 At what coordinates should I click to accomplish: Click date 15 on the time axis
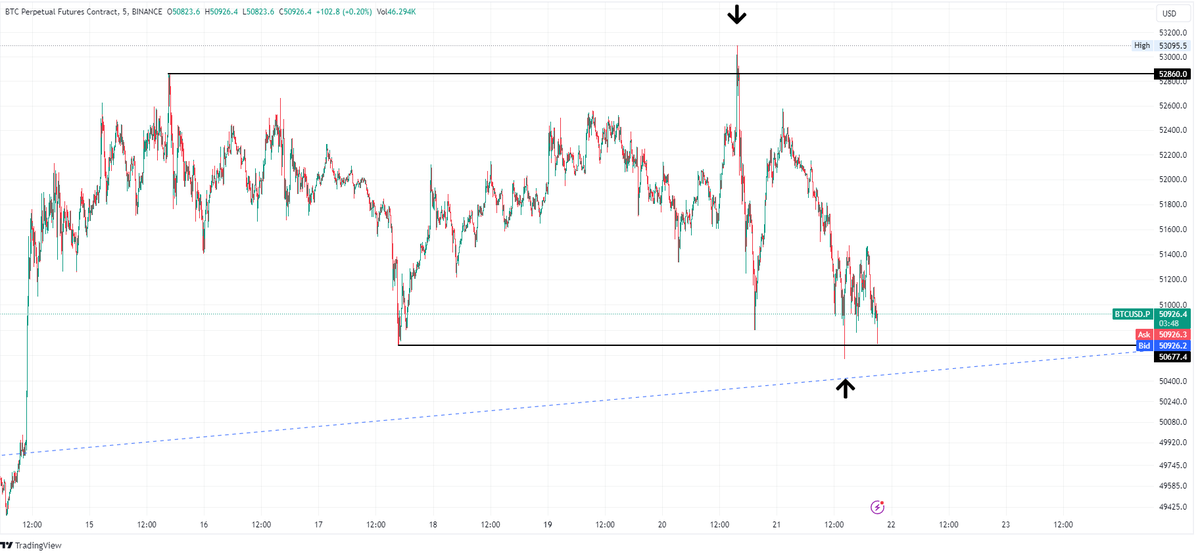pos(89,524)
